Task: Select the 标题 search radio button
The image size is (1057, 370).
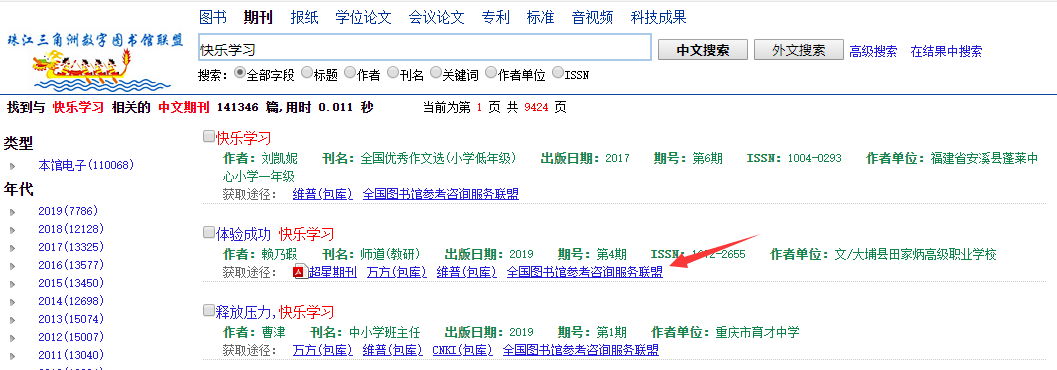Action: click(x=307, y=72)
